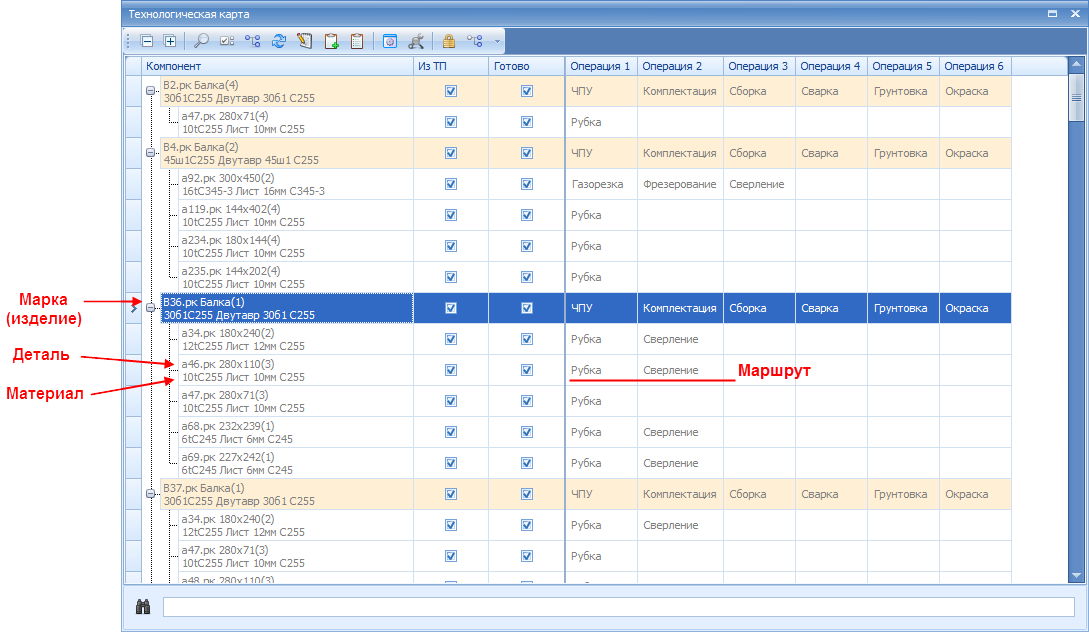Open the toolbar overflow dropdown arrow
The width and height of the screenshot is (1089, 632).
[497, 41]
